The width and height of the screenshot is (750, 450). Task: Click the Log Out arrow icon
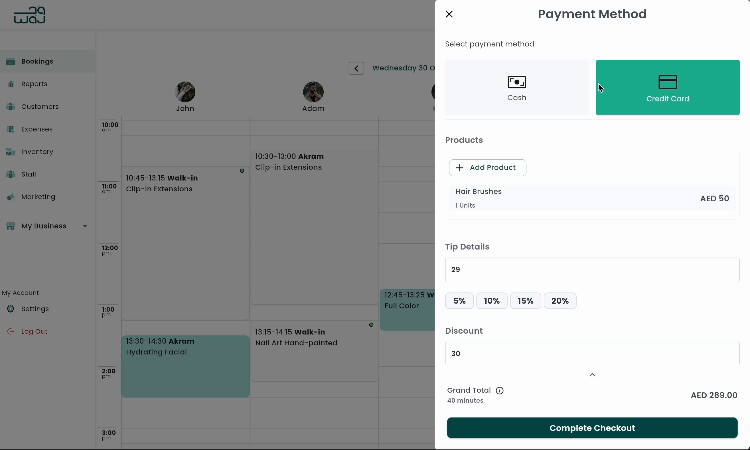click(x=11, y=331)
